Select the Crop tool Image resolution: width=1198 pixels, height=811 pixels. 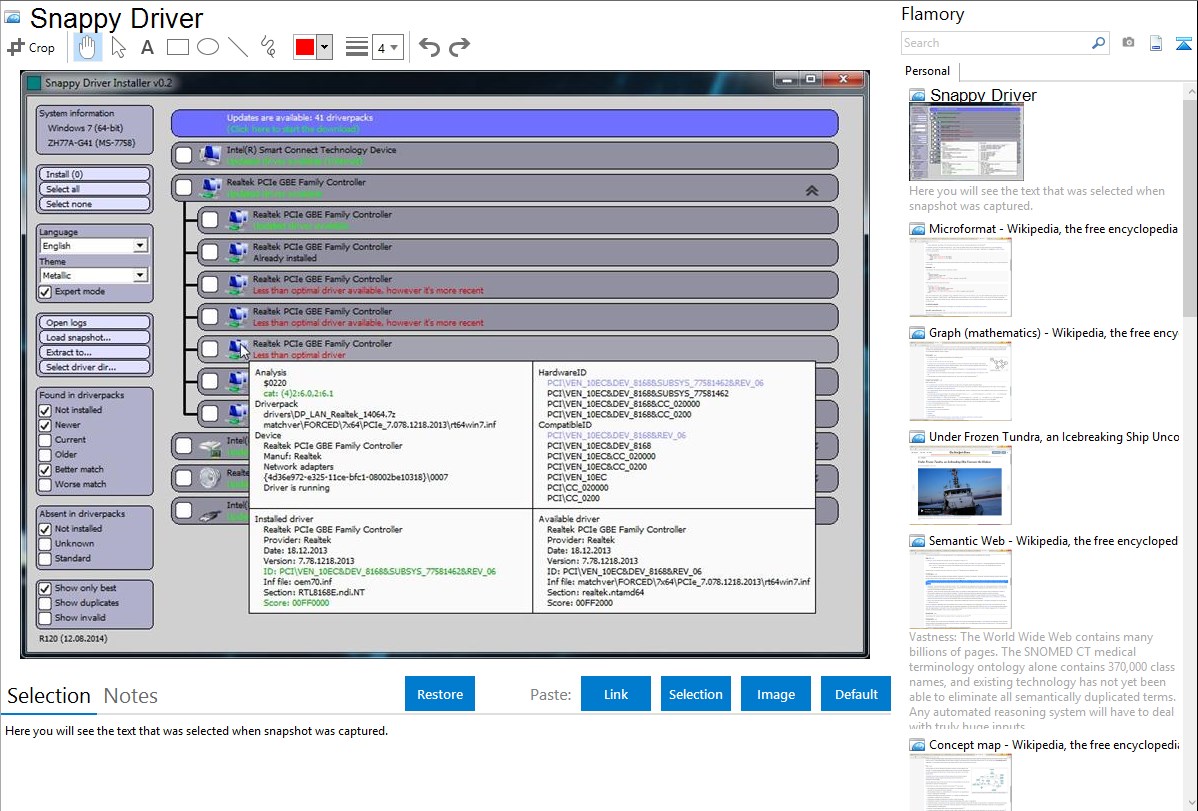[31, 47]
